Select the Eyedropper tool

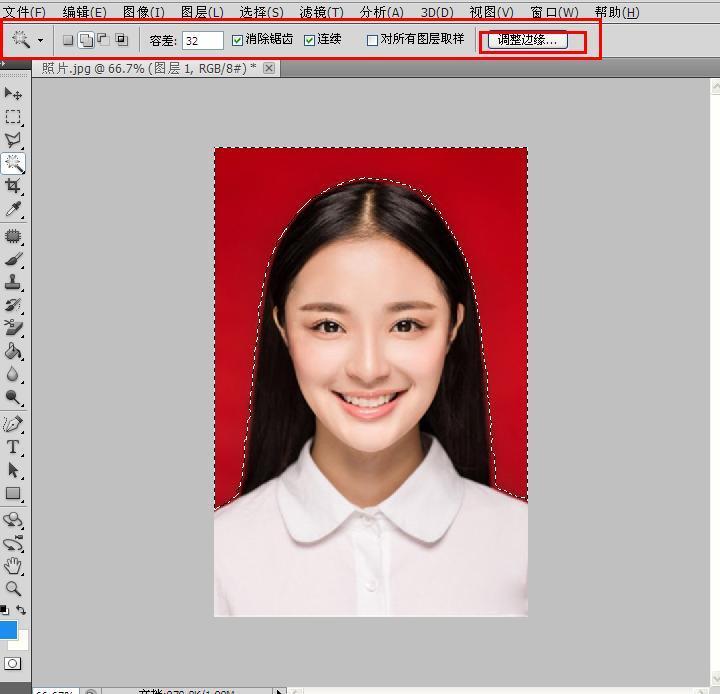(x=13, y=209)
